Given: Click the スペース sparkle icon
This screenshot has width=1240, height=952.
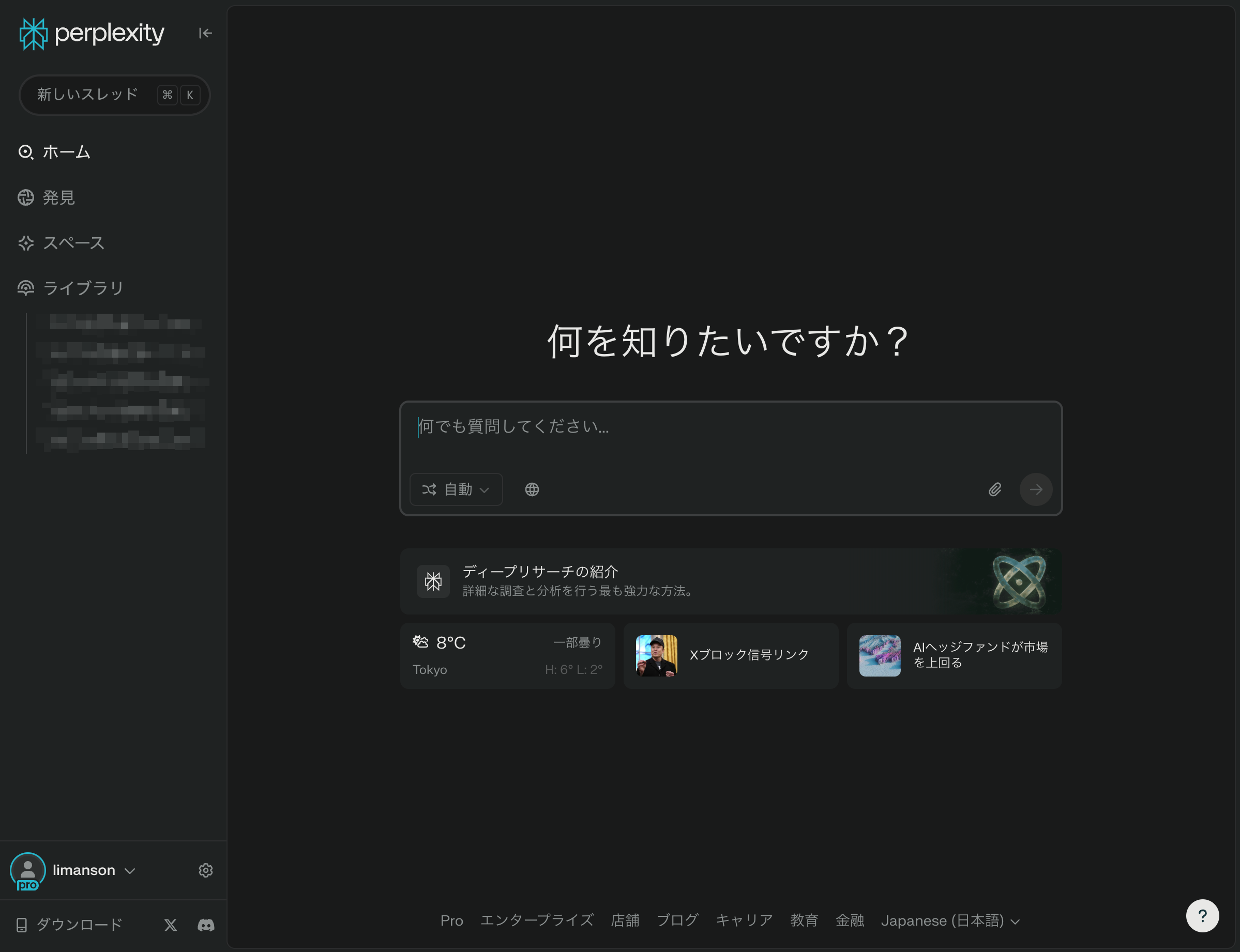Looking at the screenshot, I should point(25,242).
